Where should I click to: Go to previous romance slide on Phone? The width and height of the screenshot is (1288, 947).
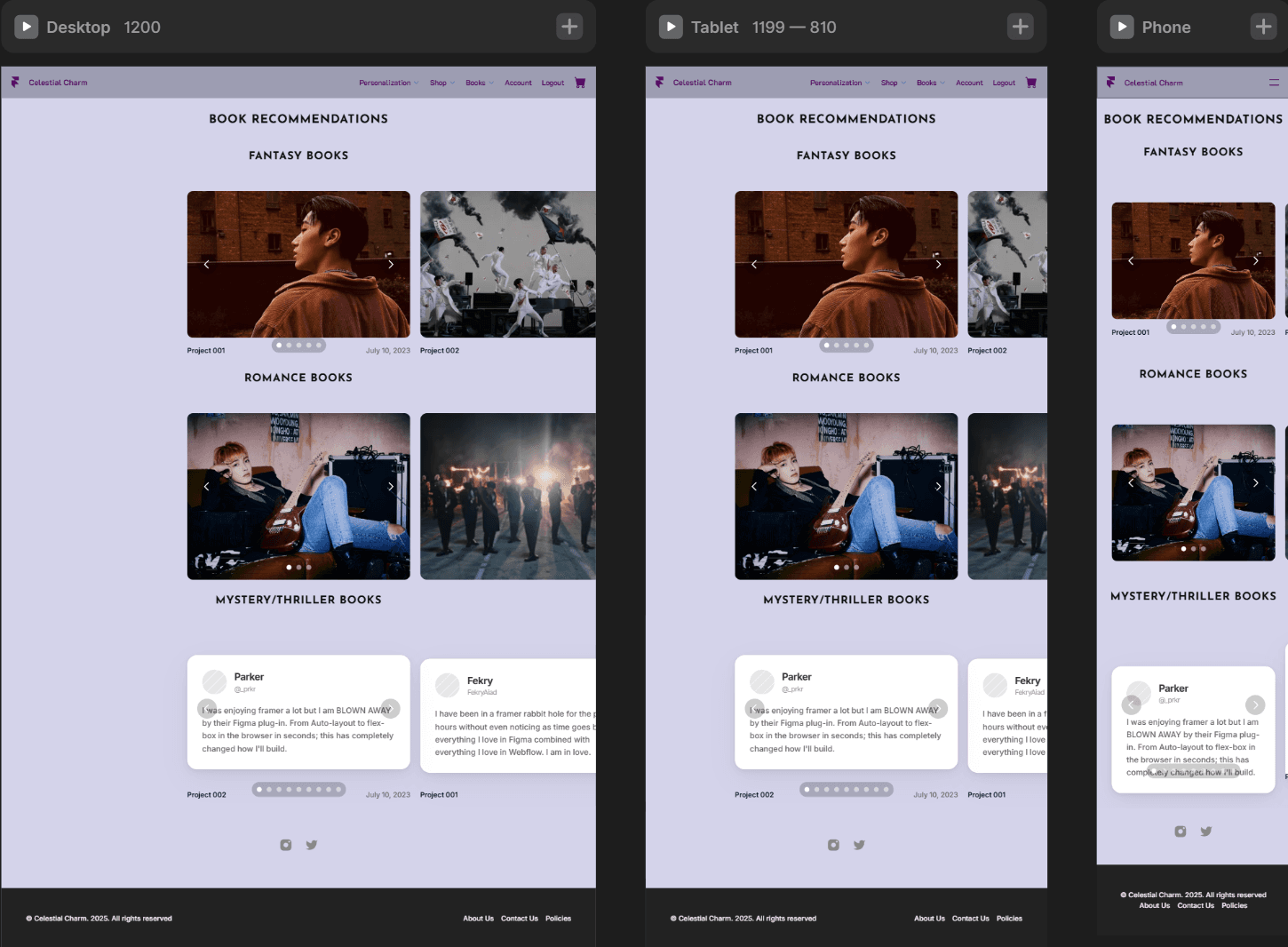point(1131,482)
